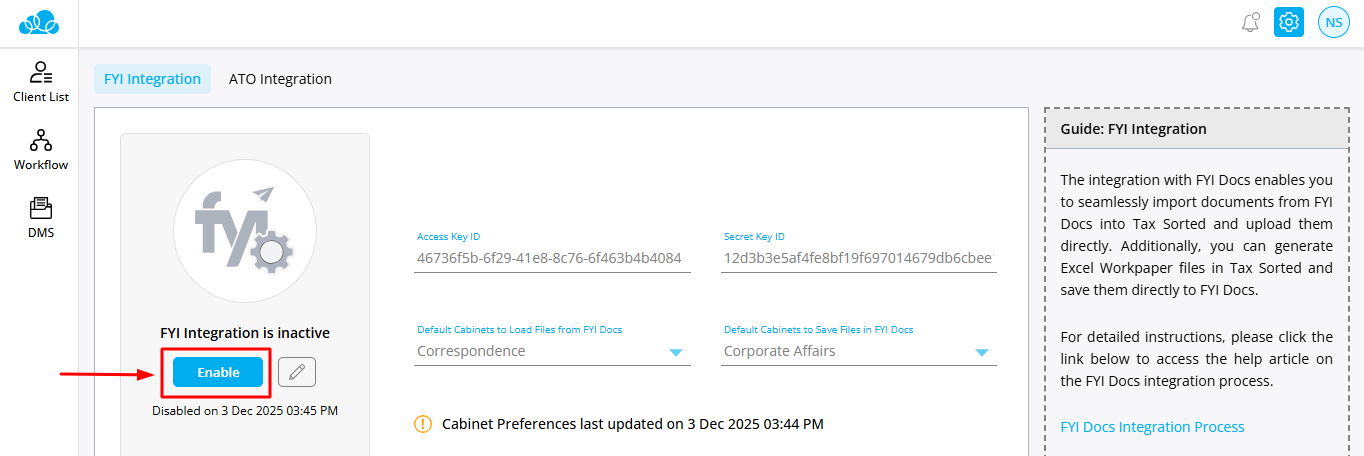Viewport: 1364px width, 456px height.
Task: Expand the Load Files cabinet dropdown arrow
Action: click(675, 352)
